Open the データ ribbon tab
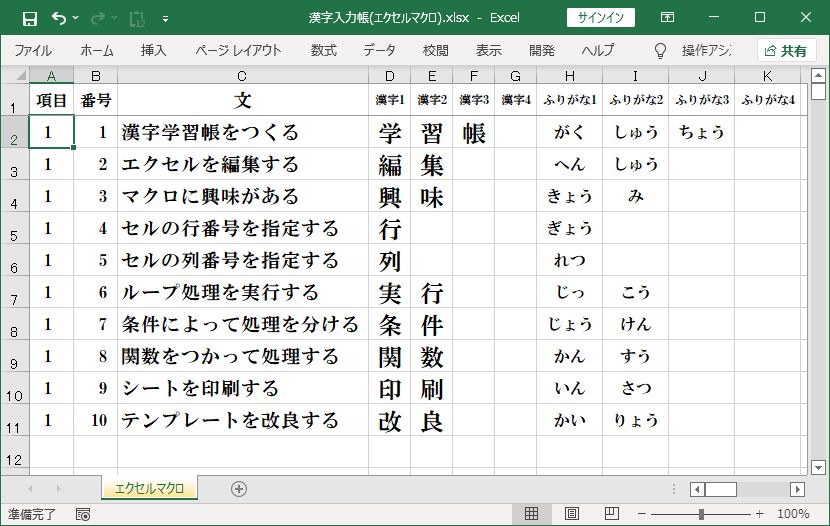The image size is (830, 526). point(379,50)
